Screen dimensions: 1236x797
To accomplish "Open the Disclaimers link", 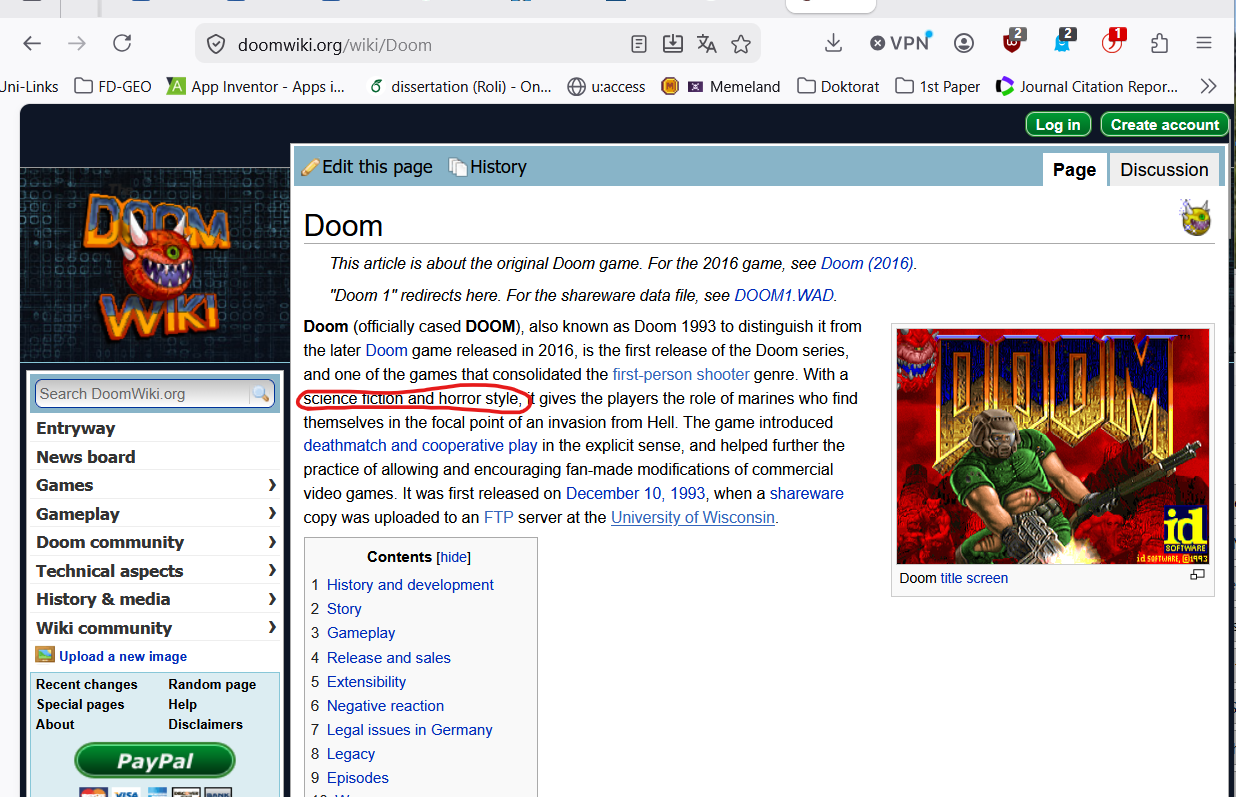I will pos(206,725).
